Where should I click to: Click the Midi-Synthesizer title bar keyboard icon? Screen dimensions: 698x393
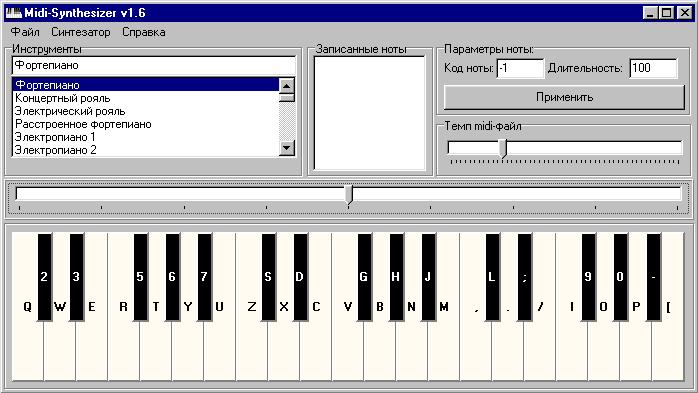tap(14, 13)
